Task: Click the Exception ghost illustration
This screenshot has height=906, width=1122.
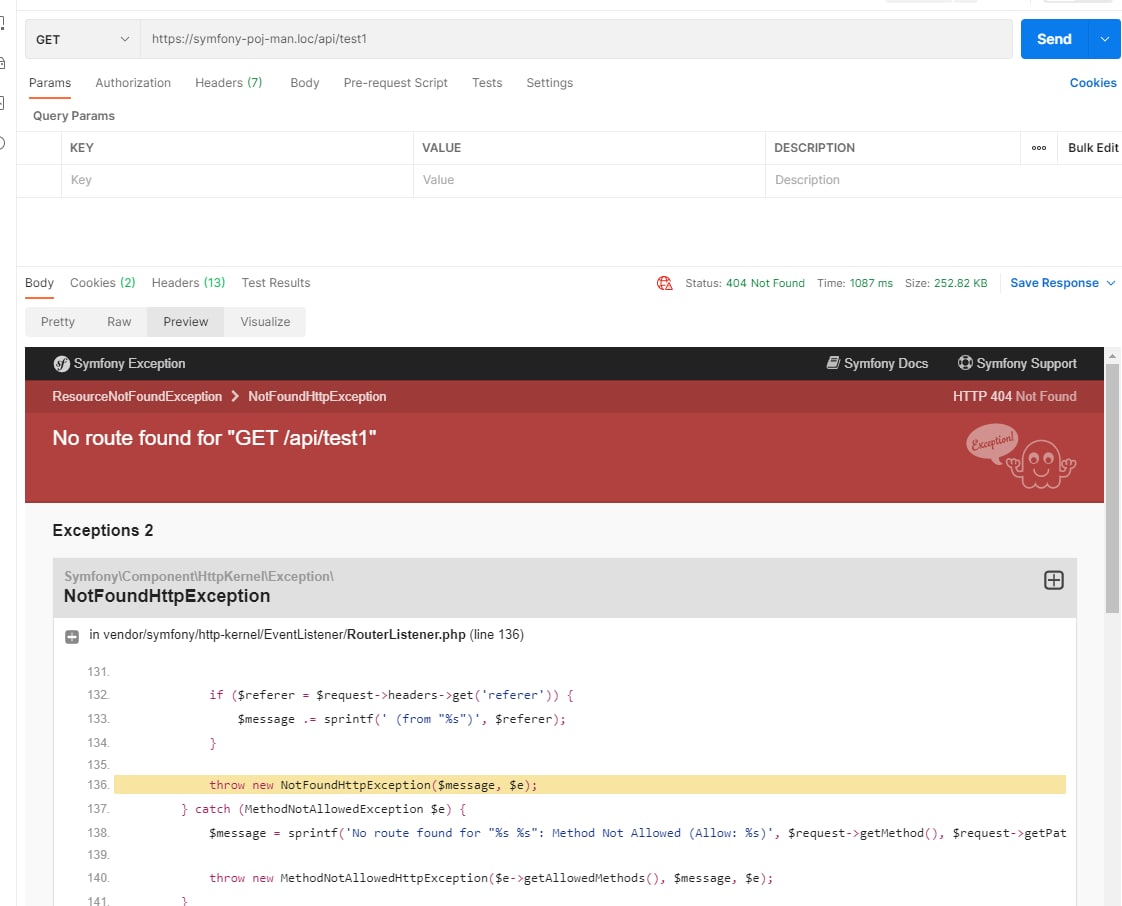Action: click(1021, 457)
